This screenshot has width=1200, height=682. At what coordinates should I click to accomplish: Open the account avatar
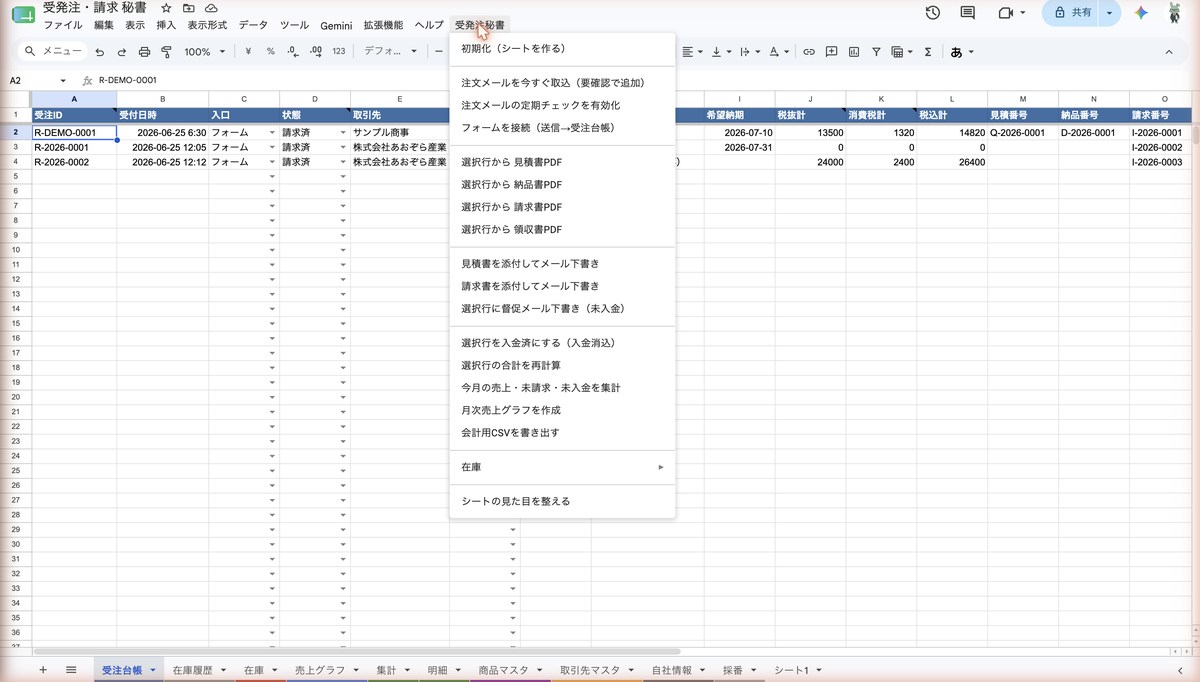[x=1176, y=13]
